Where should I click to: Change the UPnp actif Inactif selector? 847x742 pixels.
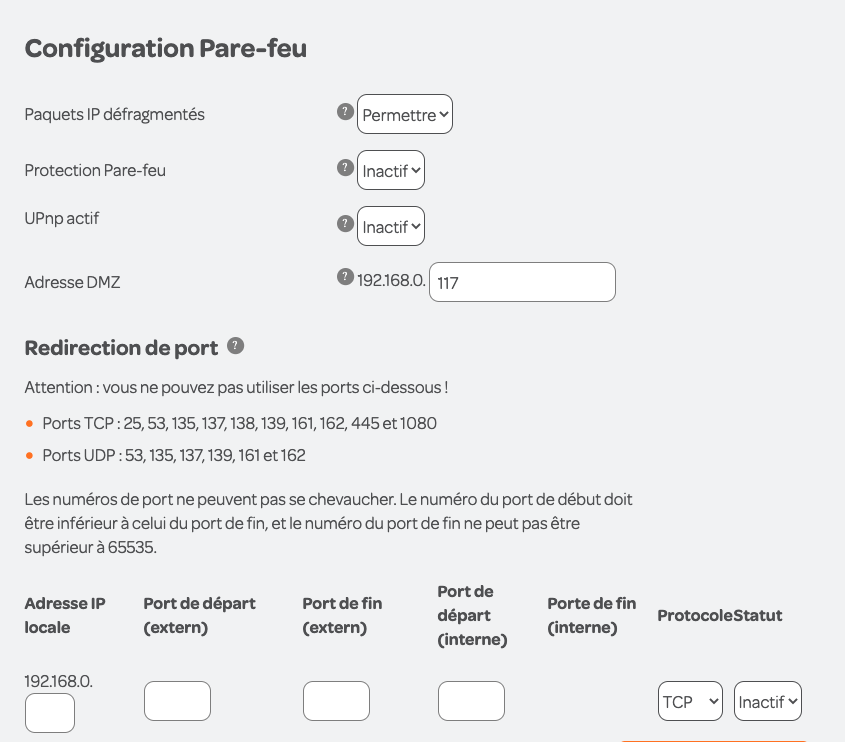[x=391, y=226]
